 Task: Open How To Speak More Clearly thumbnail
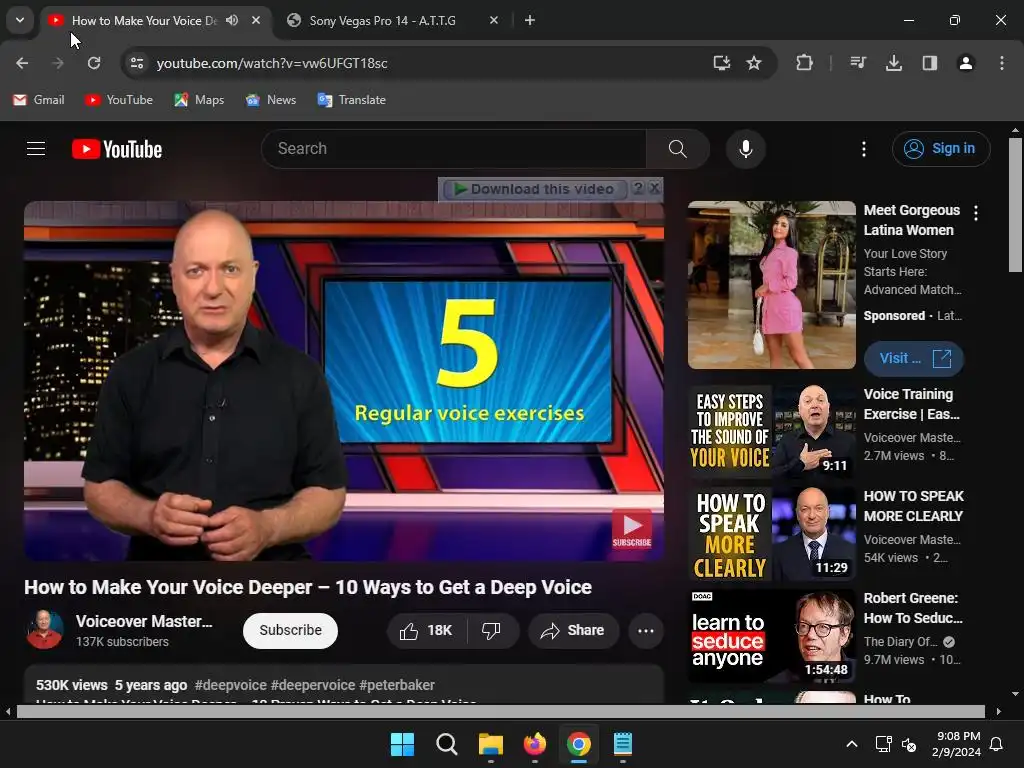pos(771,533)
